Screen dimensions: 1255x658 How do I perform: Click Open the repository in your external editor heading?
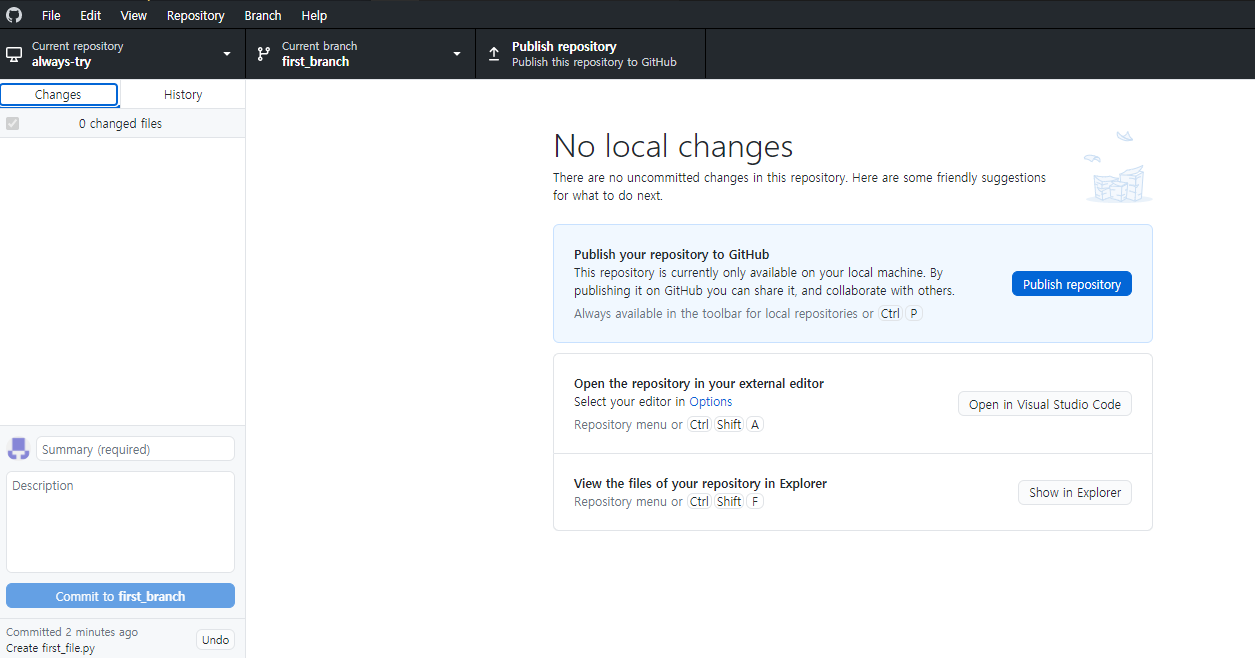coord(699,383)
